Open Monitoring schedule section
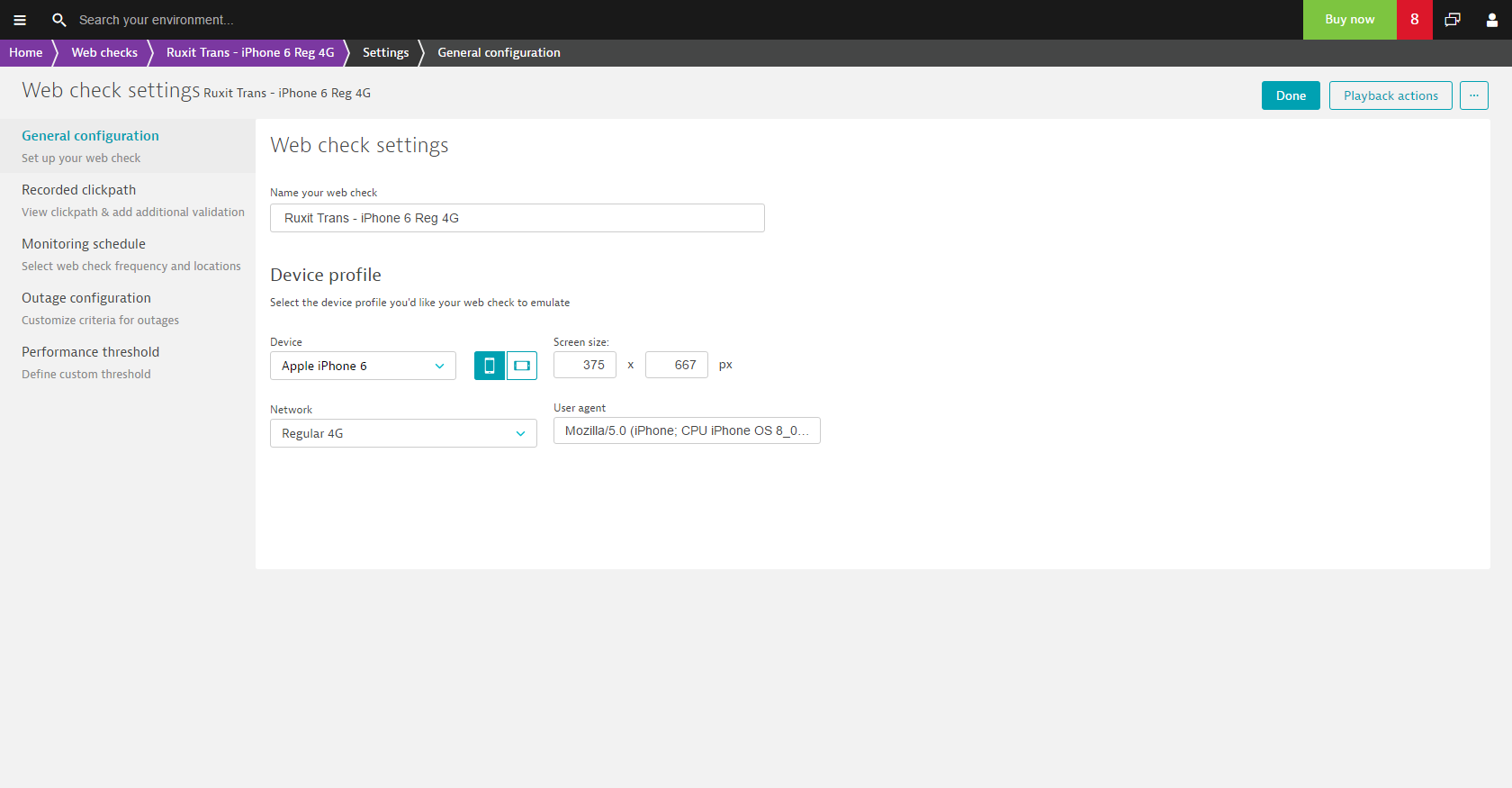The width and height of the screenshot is (1512, 788). 128,254
